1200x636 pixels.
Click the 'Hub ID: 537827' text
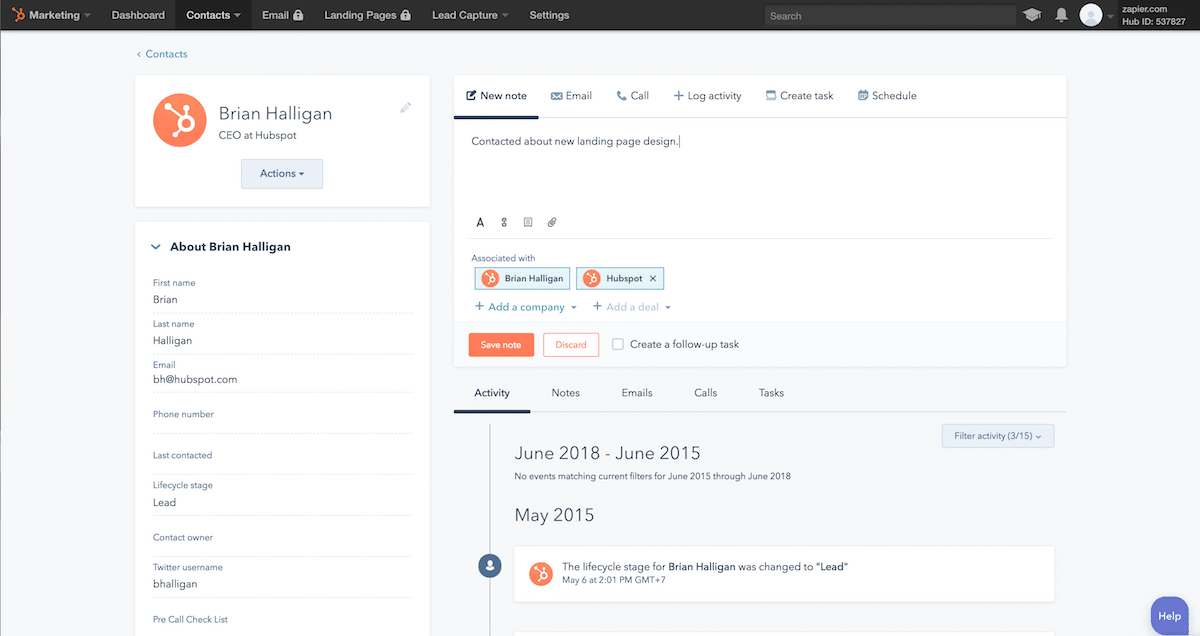pyautogui.click(x=1153, y=21)
